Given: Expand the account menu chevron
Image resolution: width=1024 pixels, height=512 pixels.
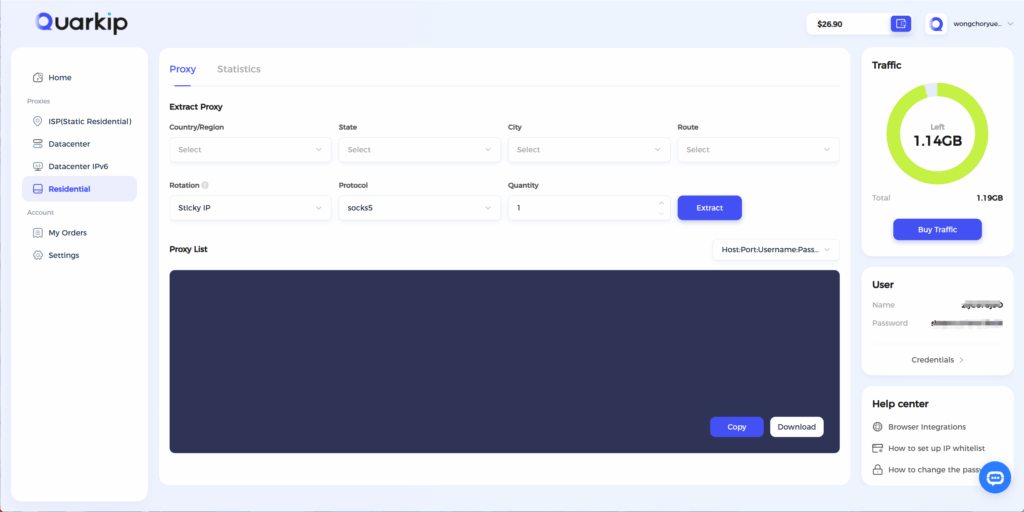Looking at the screenshot, I should click(1010, 24).
